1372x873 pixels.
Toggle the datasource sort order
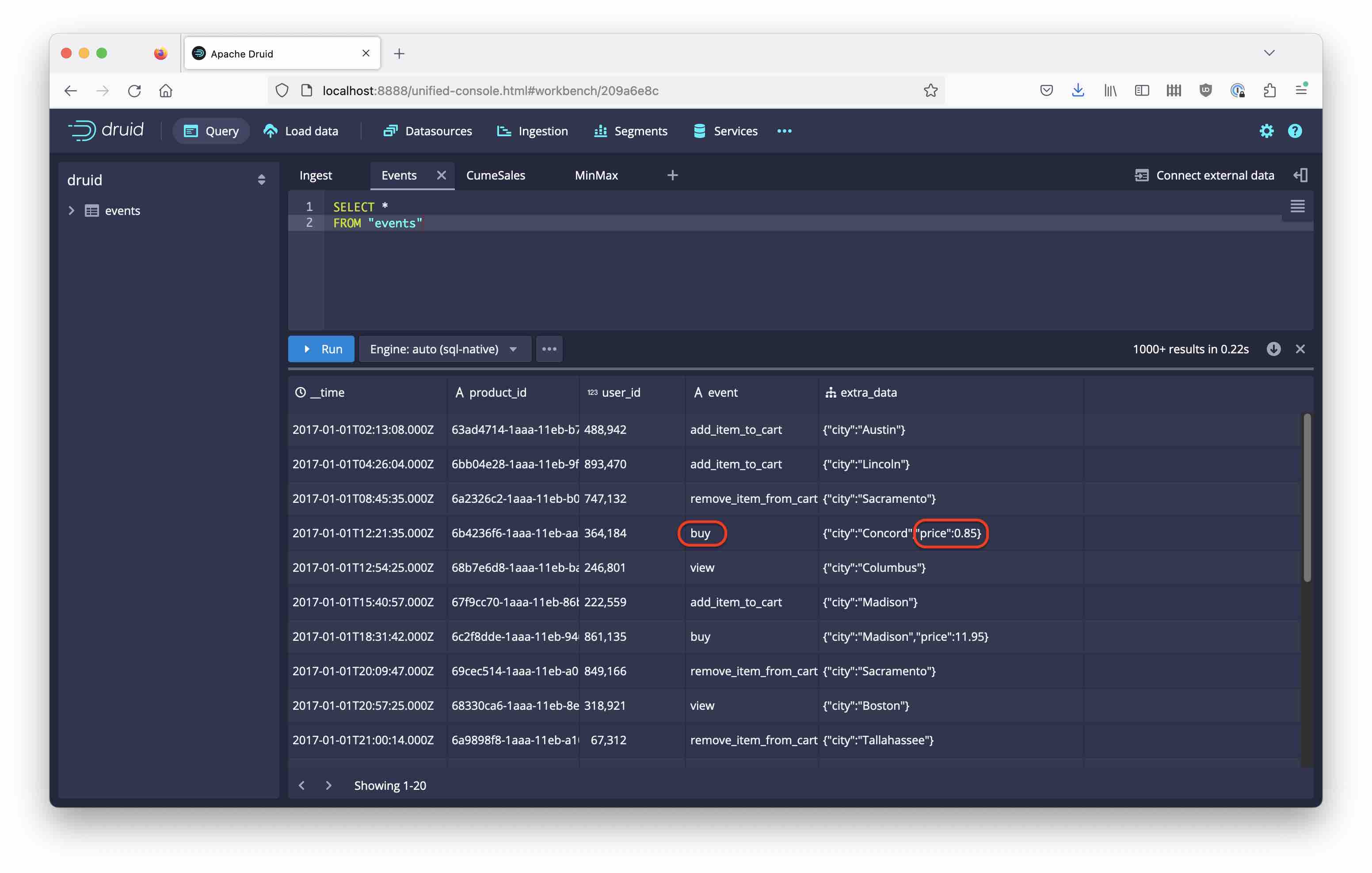pyautogui.click(x=262, y=180)
